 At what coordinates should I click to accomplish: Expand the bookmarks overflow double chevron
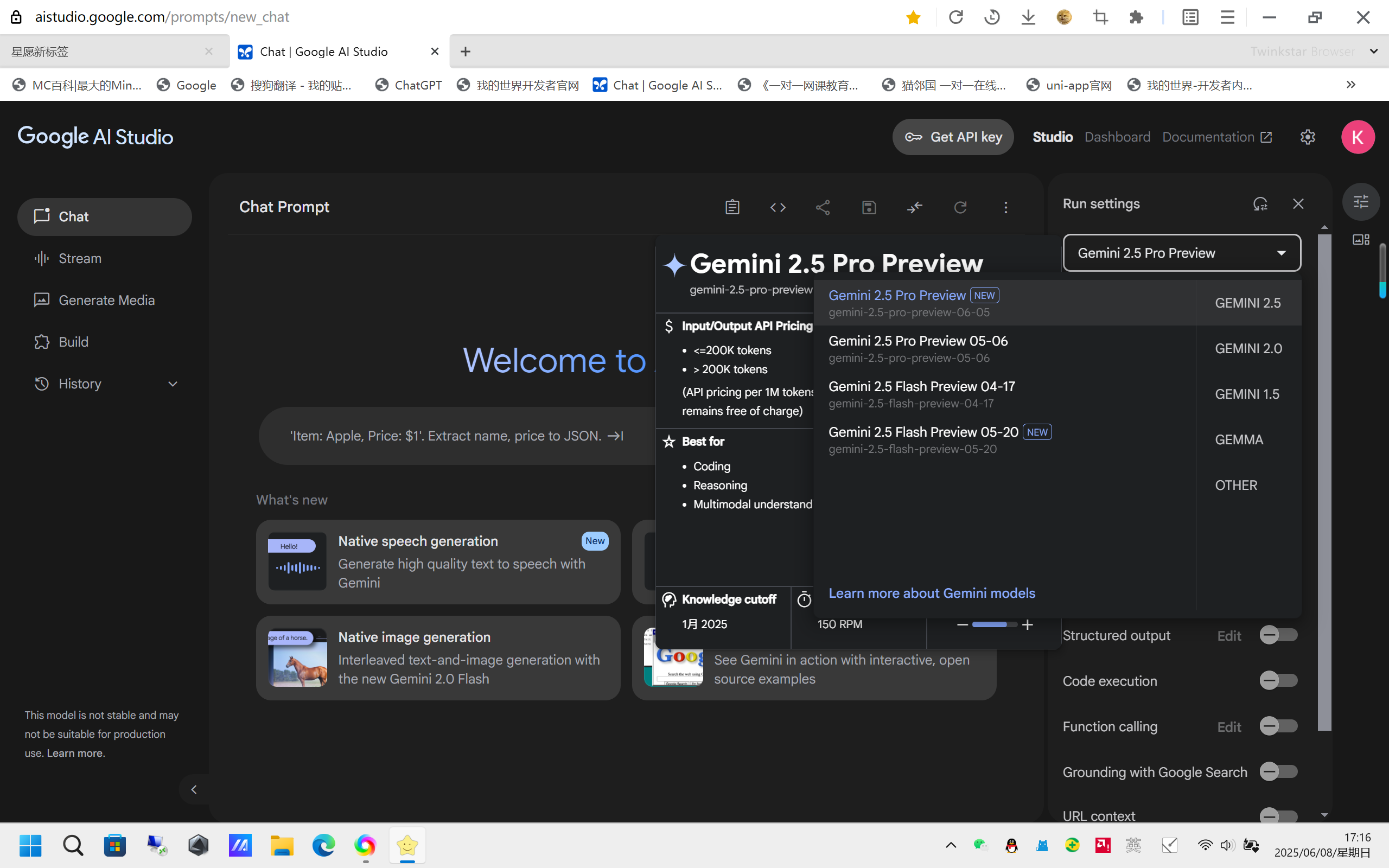[x=1350, y=85]
